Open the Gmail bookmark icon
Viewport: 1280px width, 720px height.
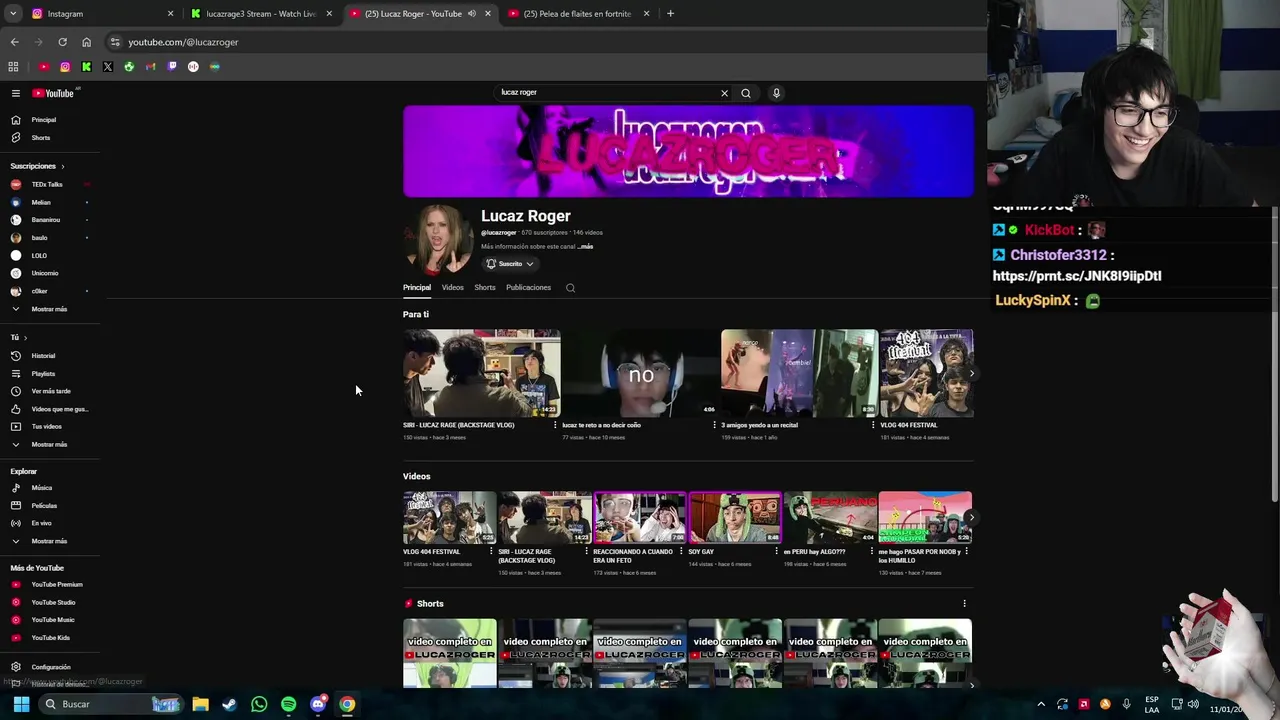click(151, 67)
